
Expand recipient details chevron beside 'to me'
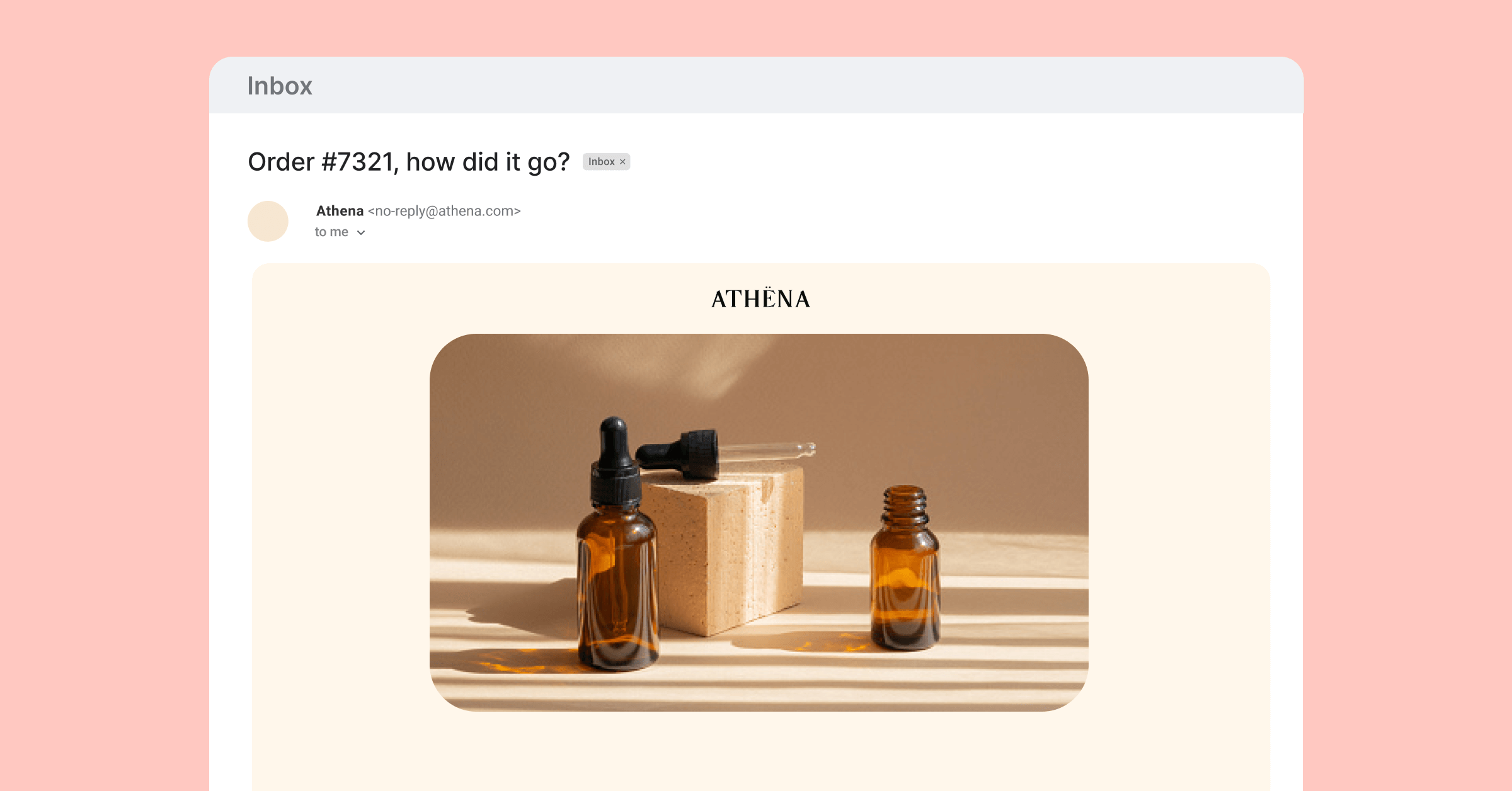click(x=361, y=232)
